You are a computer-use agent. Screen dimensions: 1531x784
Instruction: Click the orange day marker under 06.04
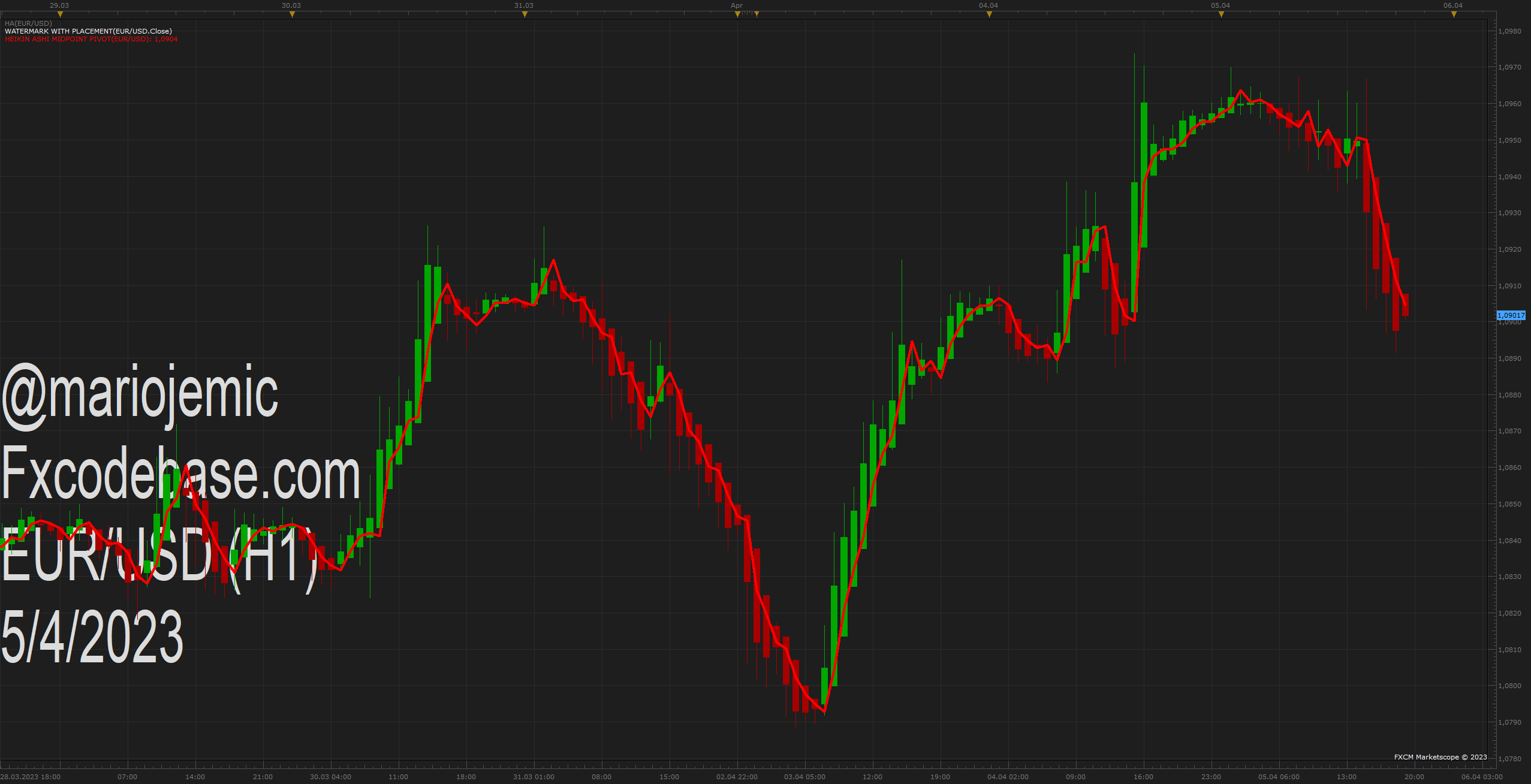pos(1454,14)
